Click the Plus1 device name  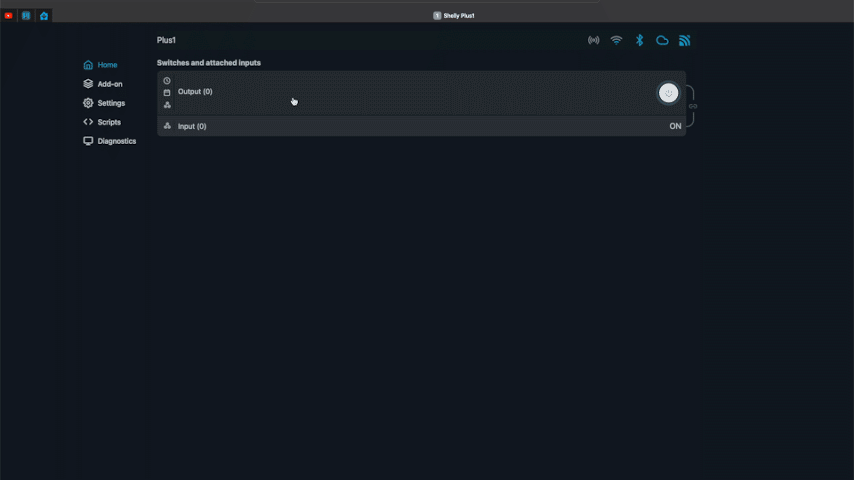coord(166,40)
